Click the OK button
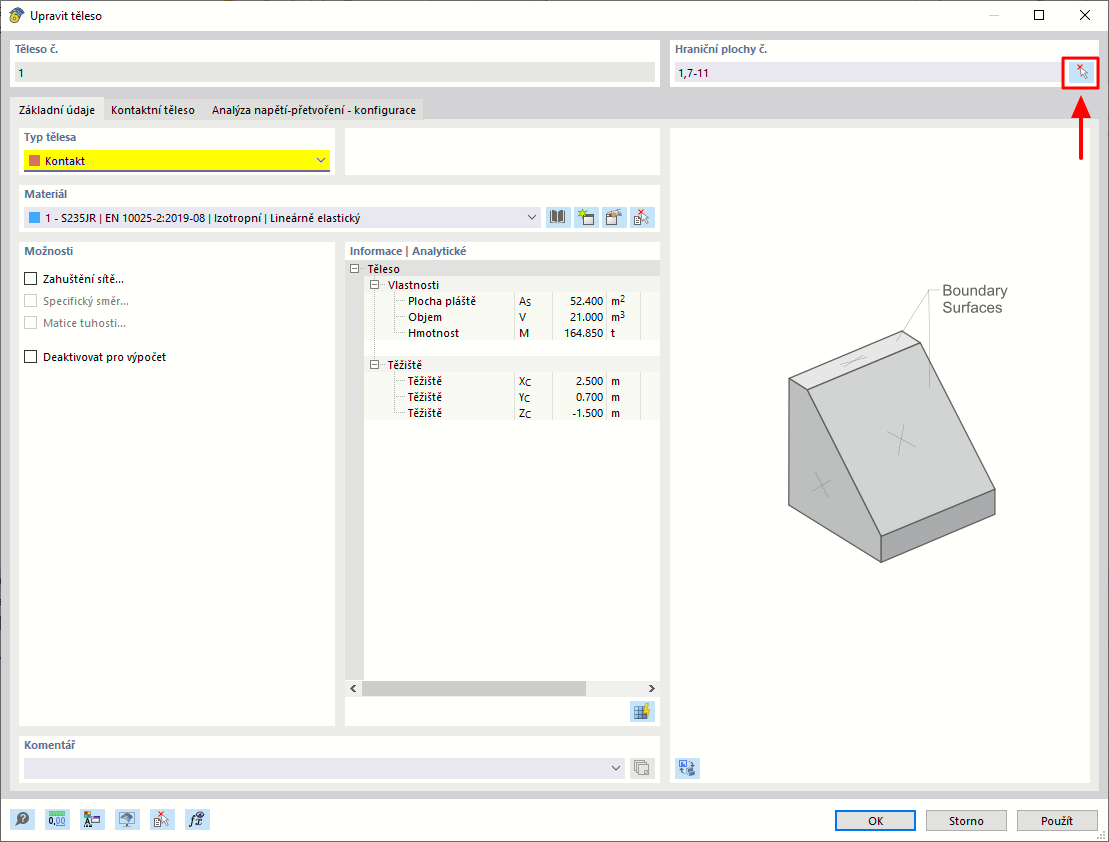This screenshot has height=842, width=1109. [x=876, y=821]
